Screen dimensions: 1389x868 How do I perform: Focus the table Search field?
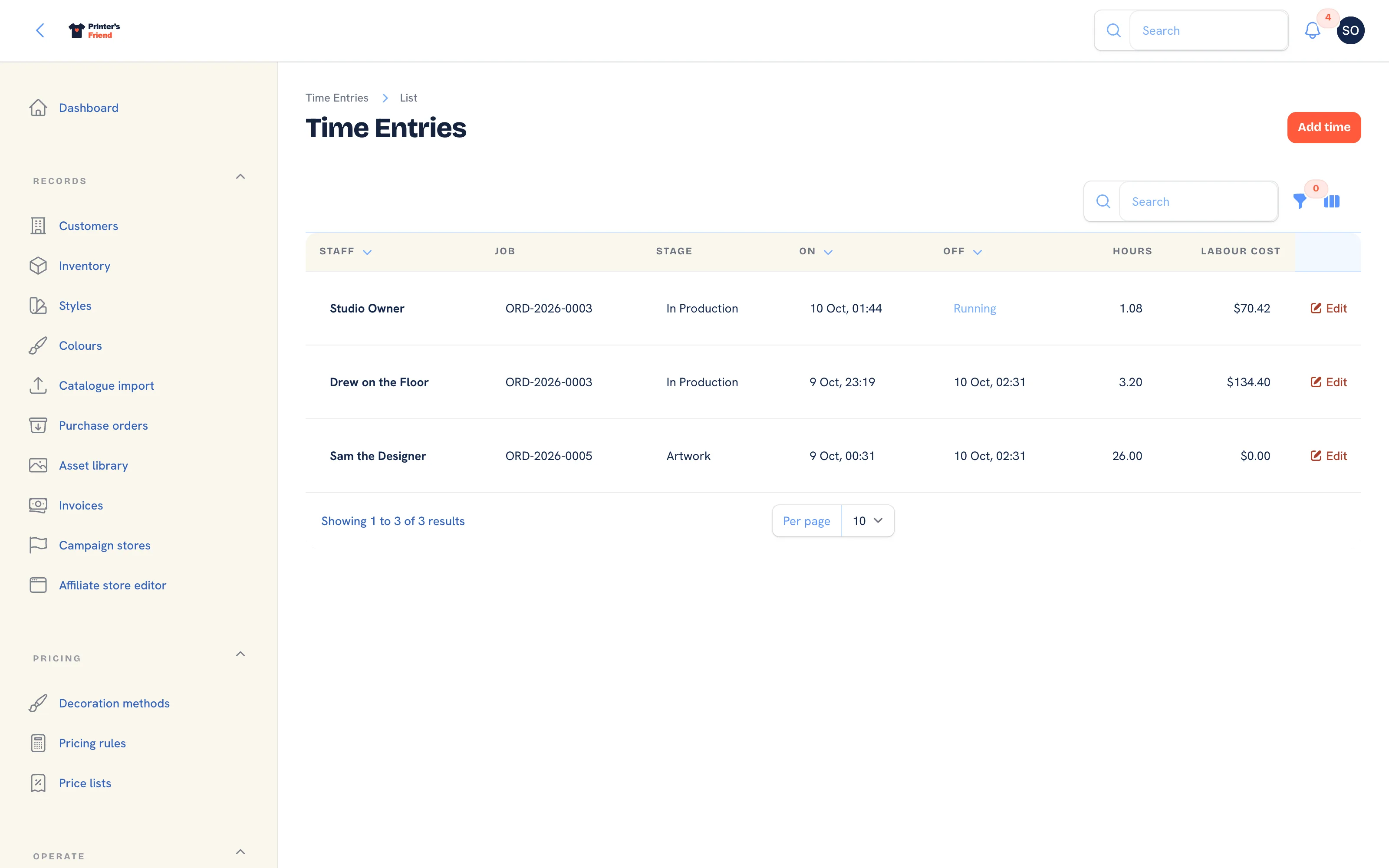tap(1198, 201)
